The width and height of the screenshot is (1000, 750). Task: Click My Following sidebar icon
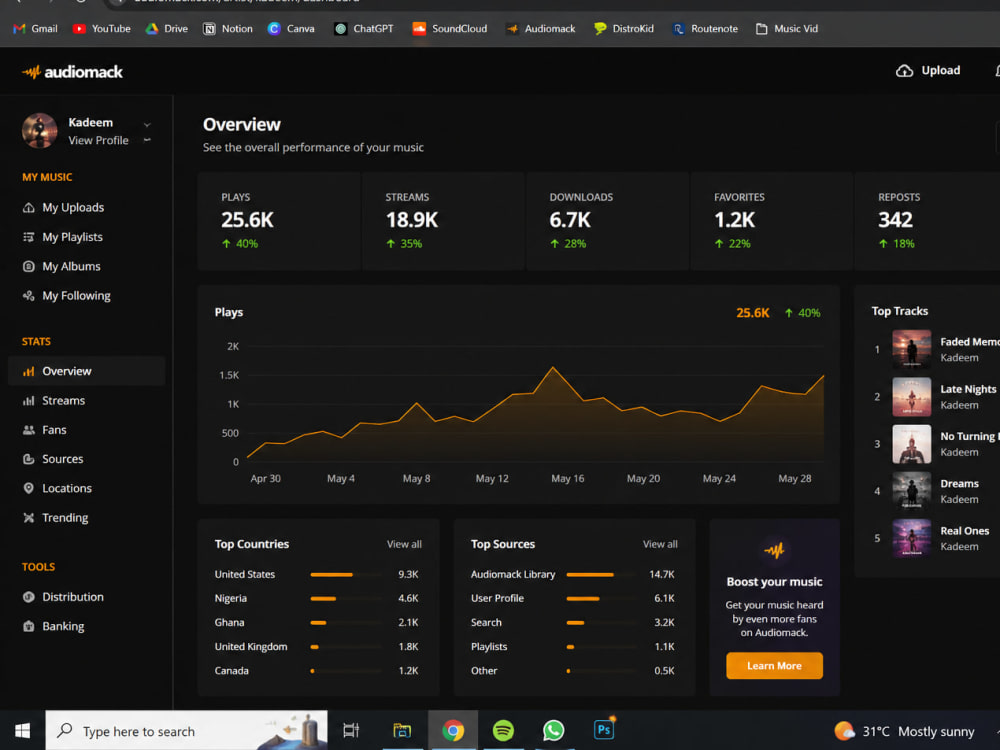29,296
